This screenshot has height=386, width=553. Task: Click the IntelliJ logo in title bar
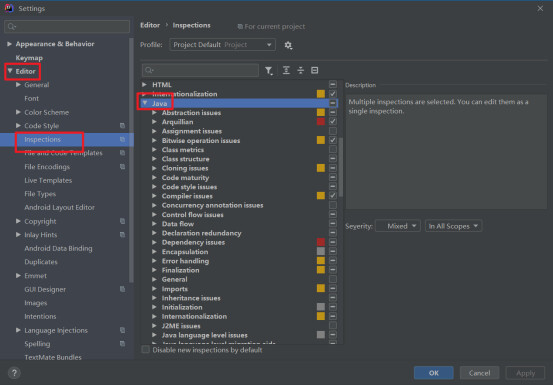(9, 8)
